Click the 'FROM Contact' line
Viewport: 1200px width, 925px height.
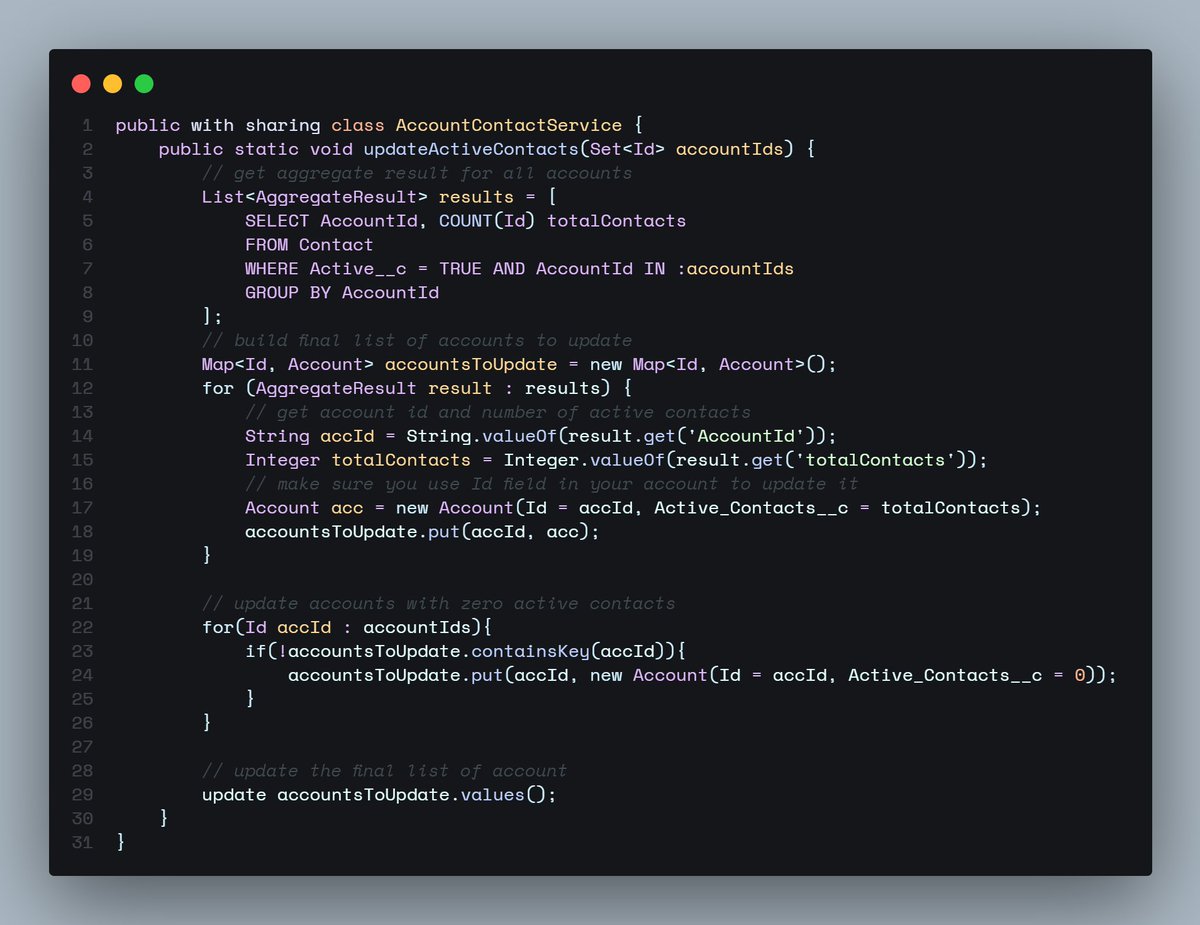coord(309,244)
